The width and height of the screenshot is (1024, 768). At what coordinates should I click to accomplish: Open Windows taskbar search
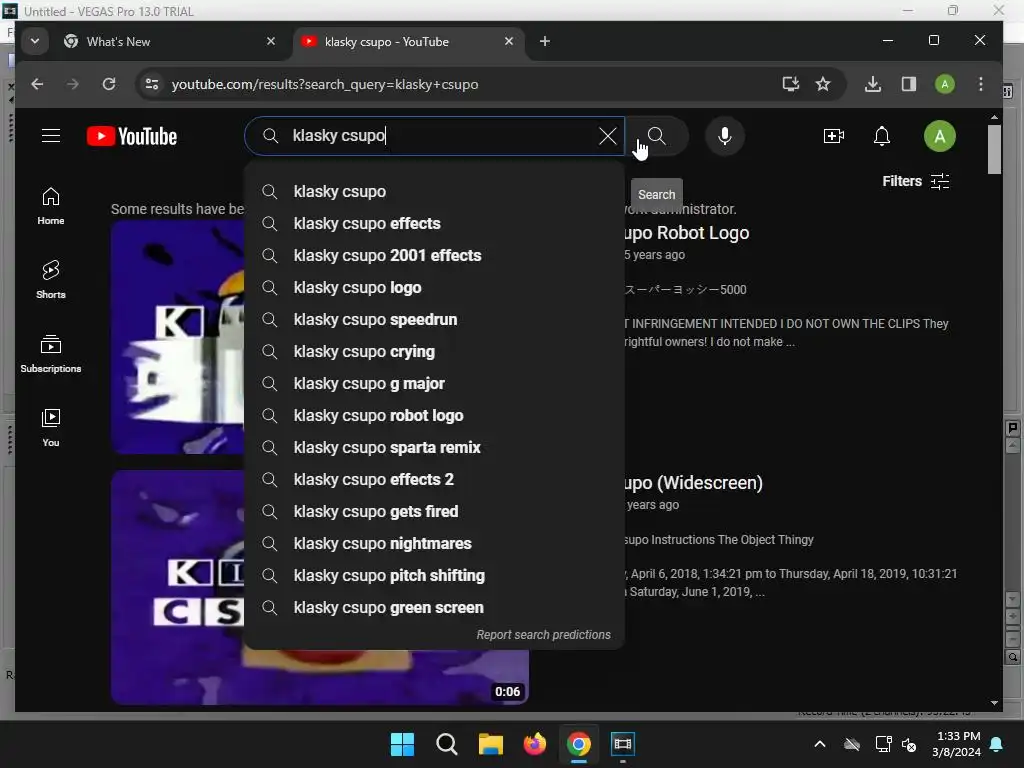(x=447, y=744)
